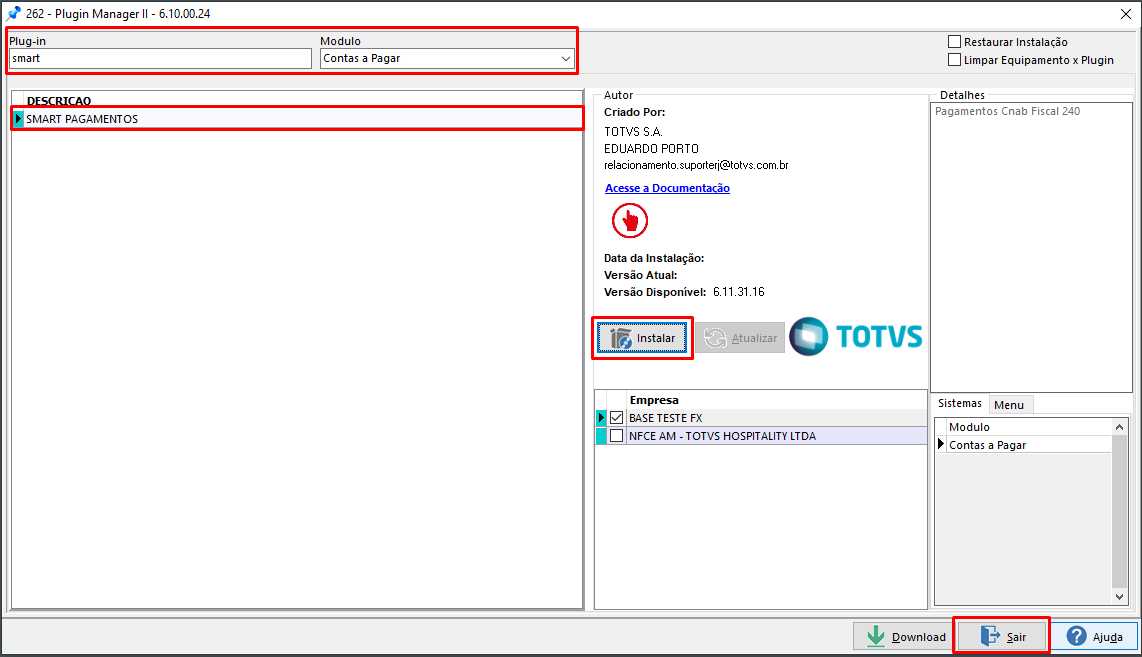Check Limpar Equipamento x Plugin
This screenshot has width=1142, height=657.
(953, 59)
